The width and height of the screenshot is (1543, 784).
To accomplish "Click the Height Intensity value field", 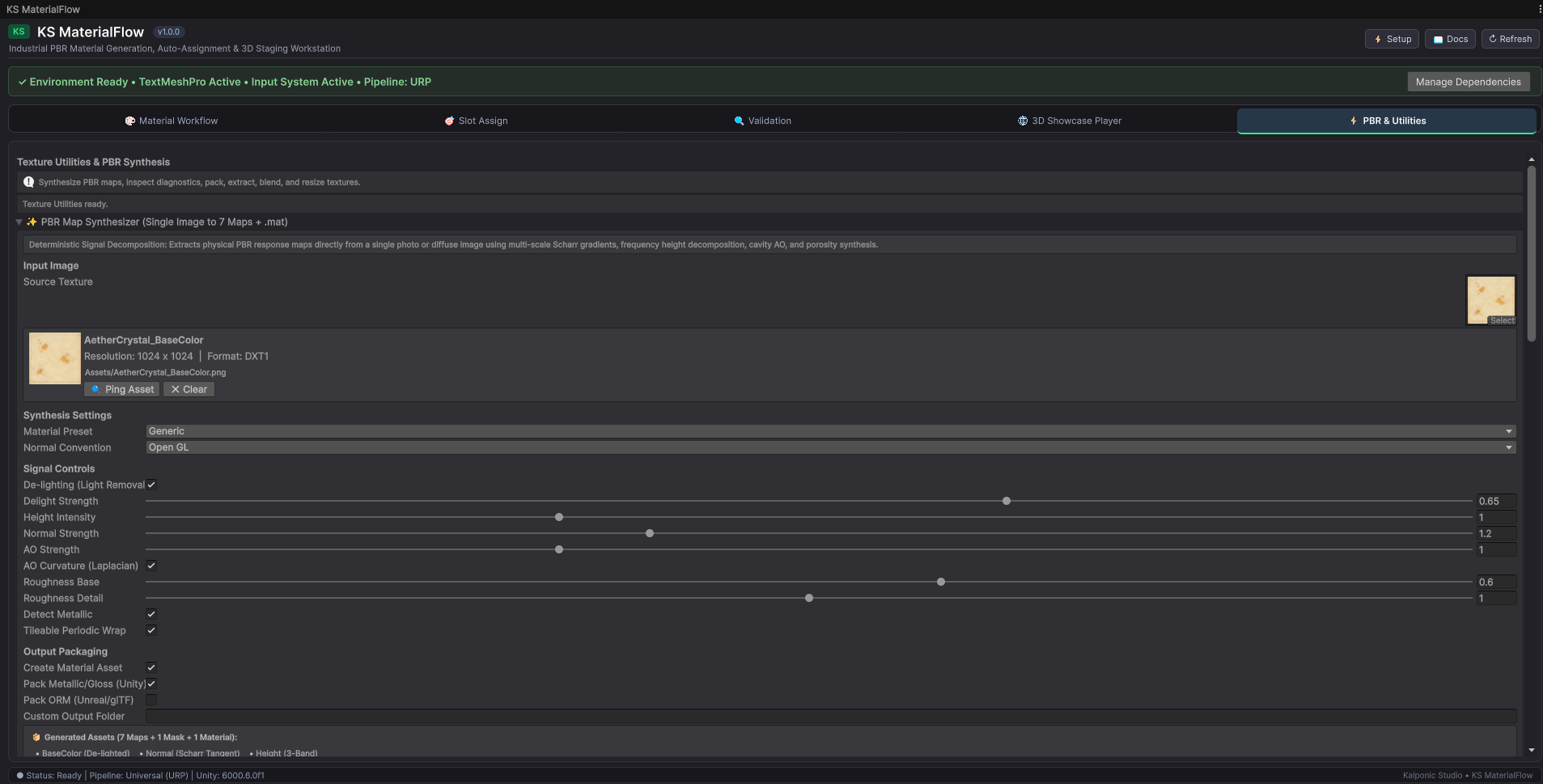I will (1496, 517).
